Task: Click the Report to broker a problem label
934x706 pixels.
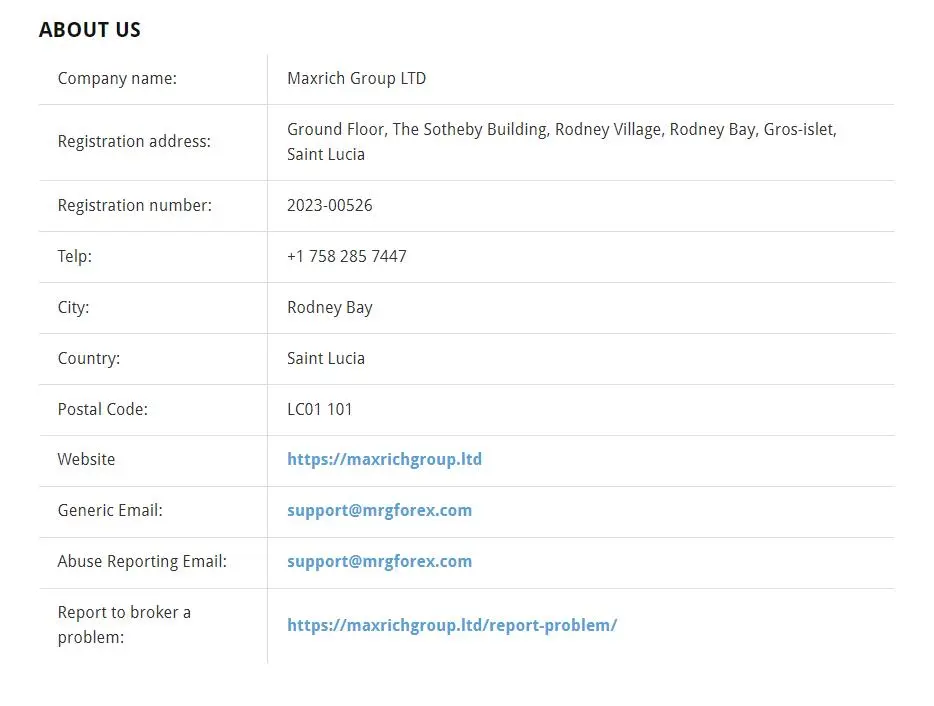Action: [124, 625]
